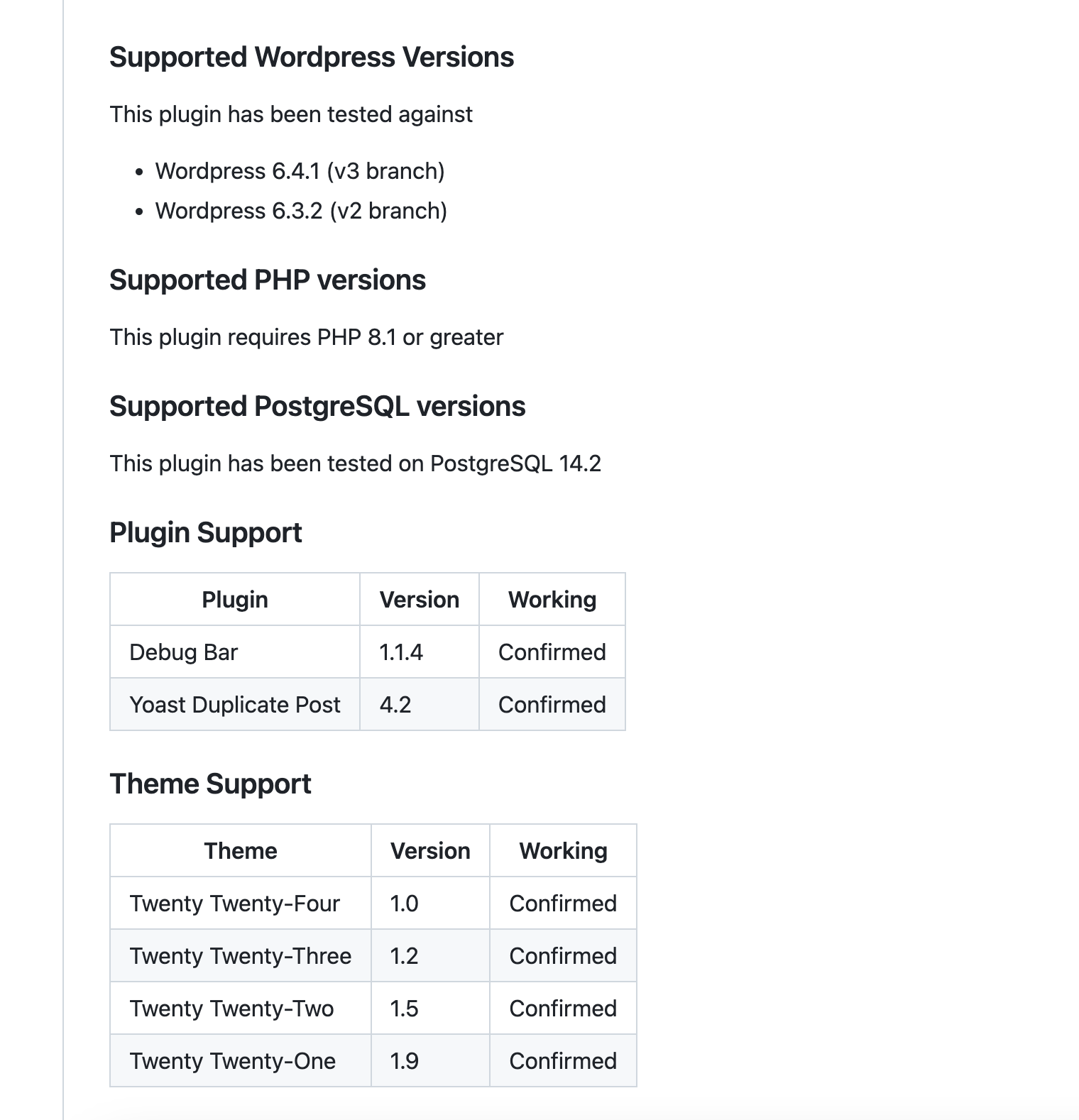Select the Twenty Twenty-Two theme cell
1079x1120 pixels.
(241, 1009)
